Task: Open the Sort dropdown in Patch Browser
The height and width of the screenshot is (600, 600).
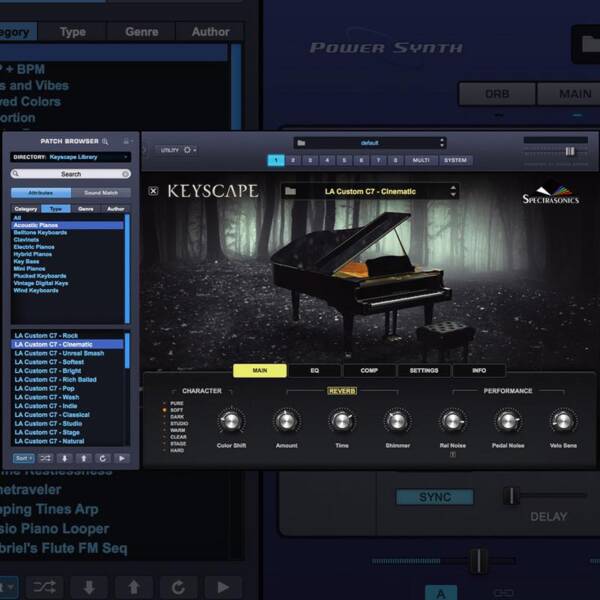Action: click(x=24, y=458)
